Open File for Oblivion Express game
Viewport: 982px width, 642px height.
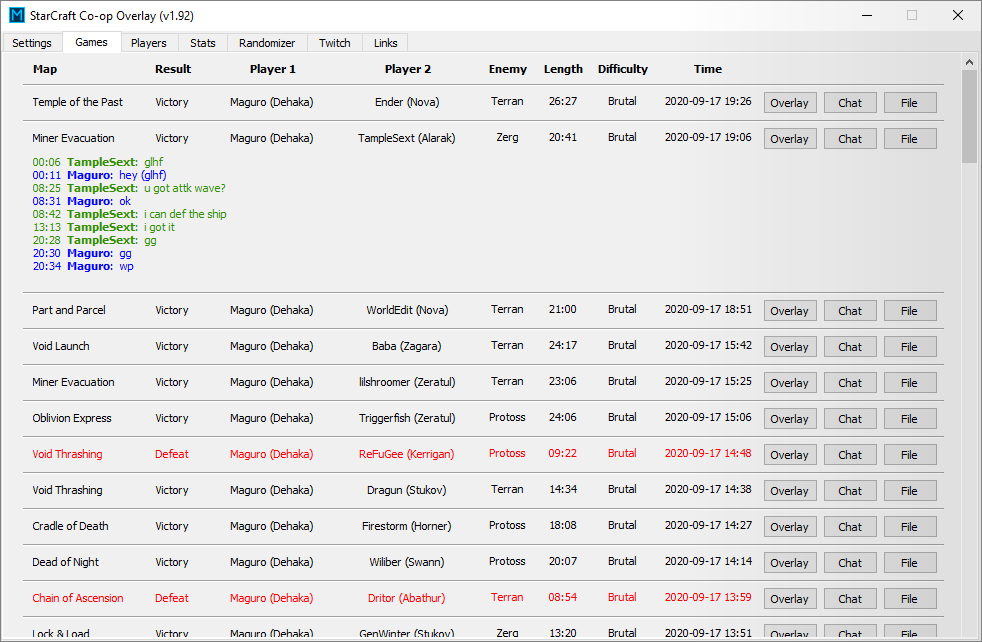point(910,418)
